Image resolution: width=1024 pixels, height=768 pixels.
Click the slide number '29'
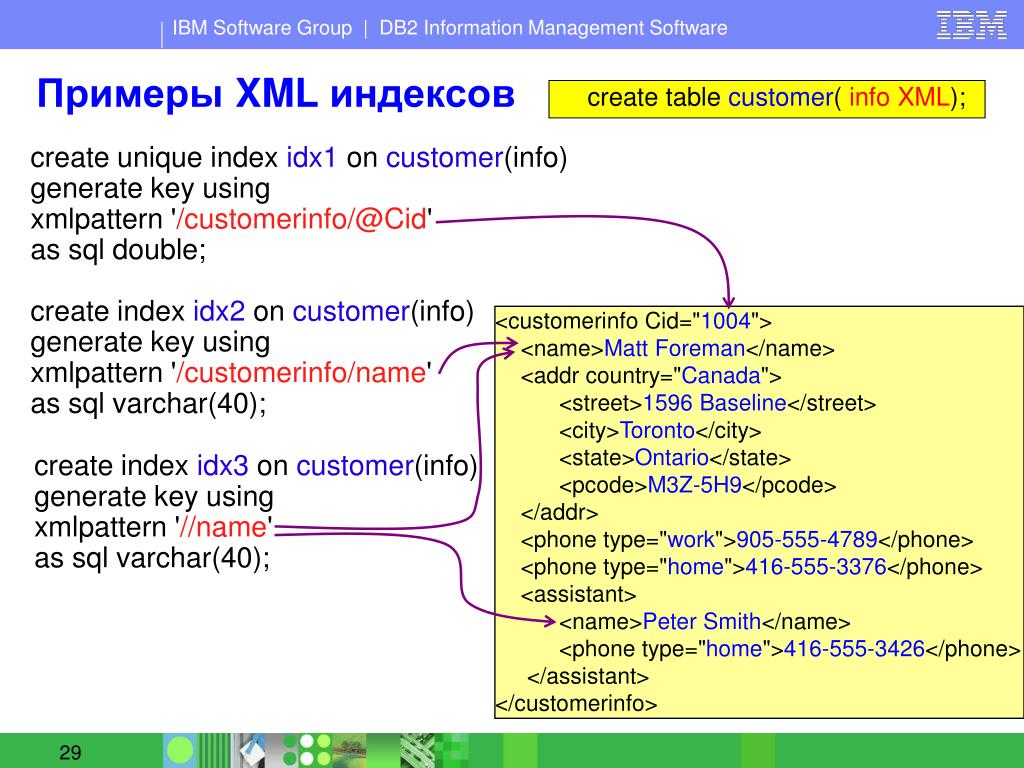(x=70, y=752)
